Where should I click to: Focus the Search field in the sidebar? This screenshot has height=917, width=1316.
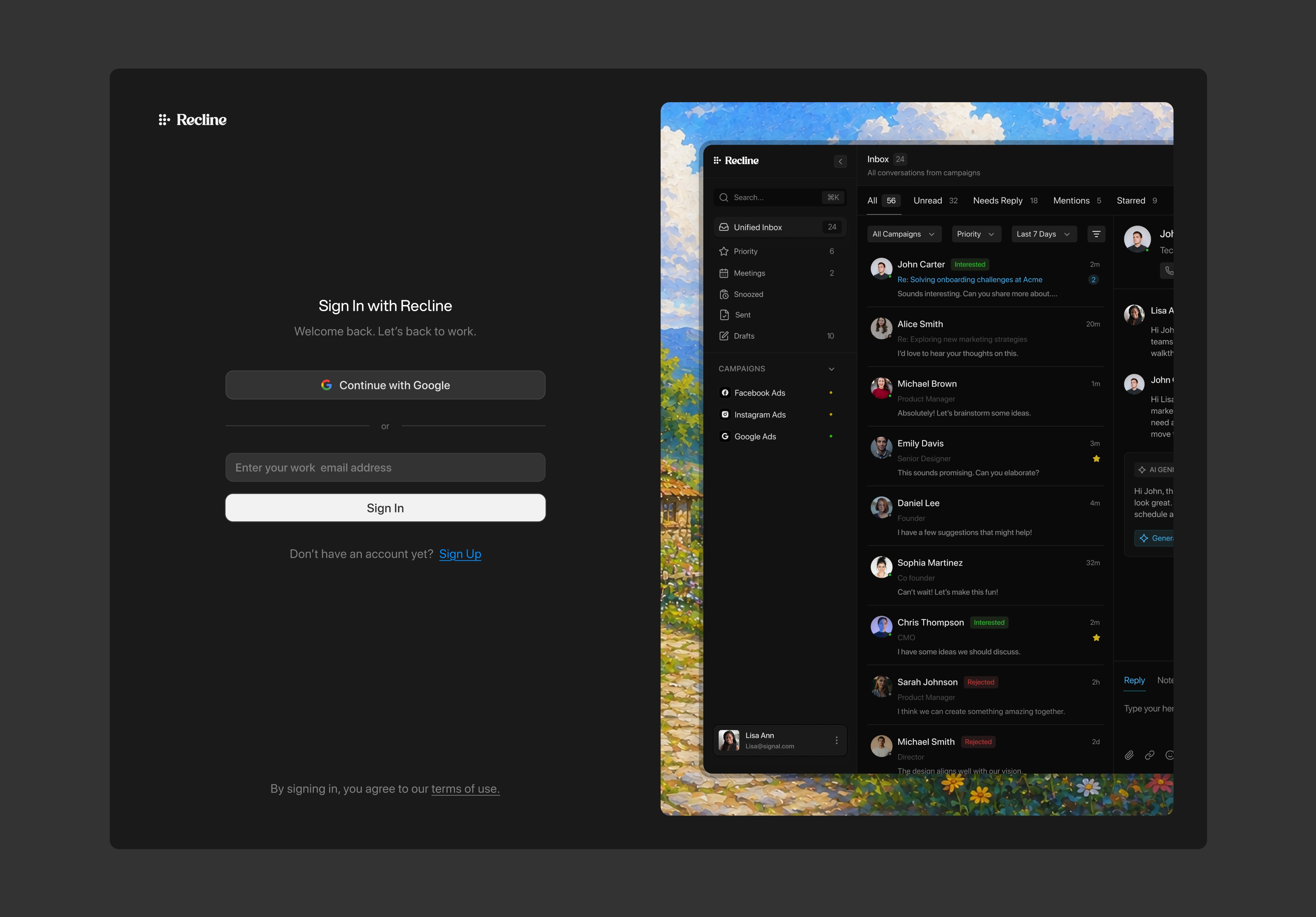tap(779, 197)
